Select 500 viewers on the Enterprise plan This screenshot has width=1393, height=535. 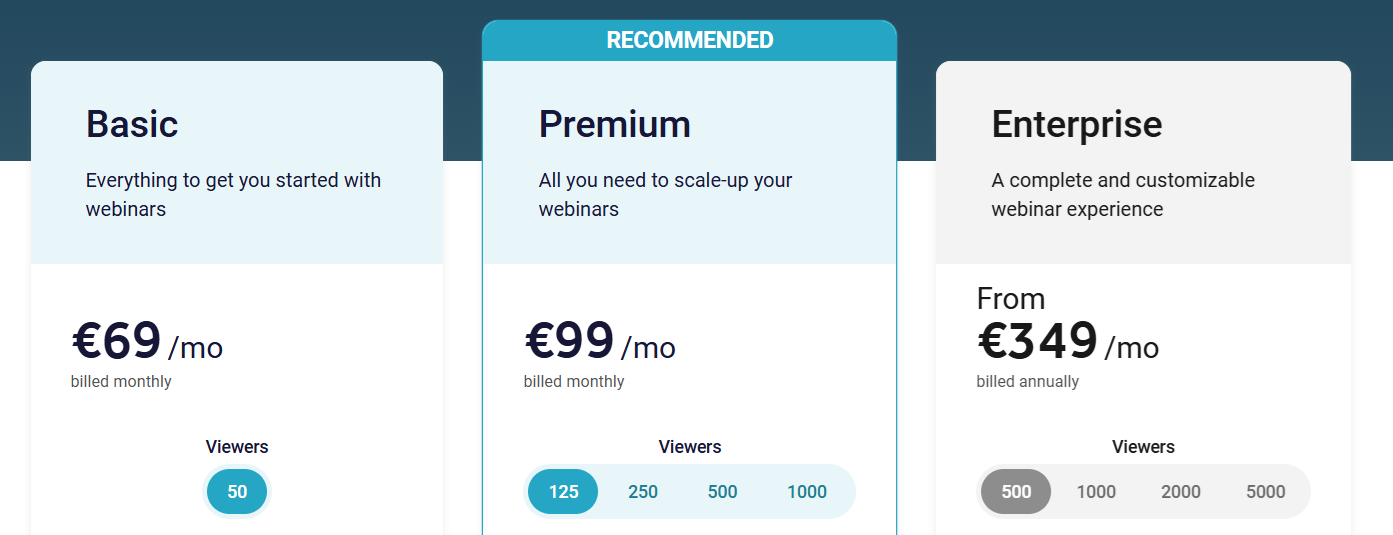pyautogui.click(x=1016, y=492)
